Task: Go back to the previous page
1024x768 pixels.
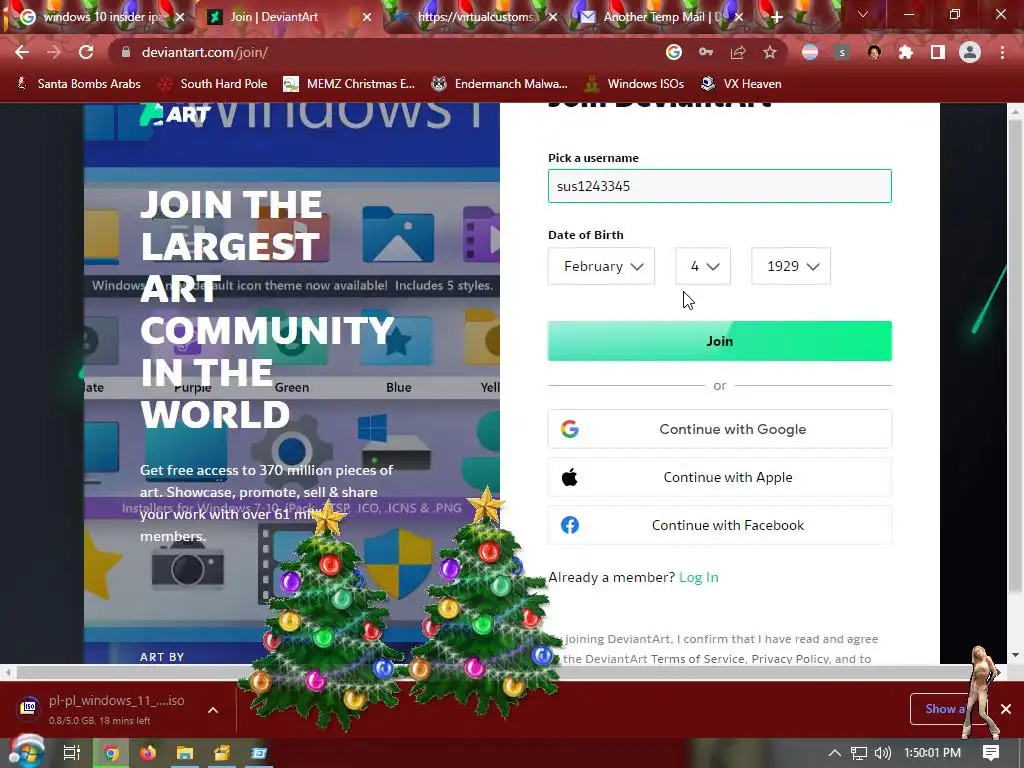Action: (22, 52)
